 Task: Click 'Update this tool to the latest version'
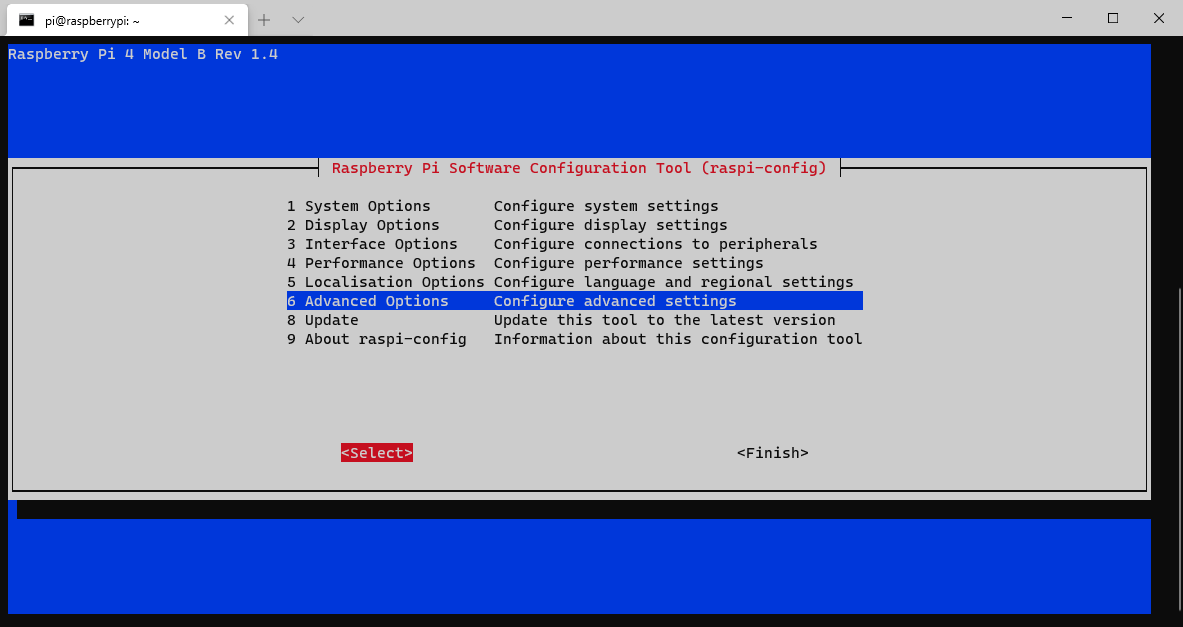(x=665, y=320)
